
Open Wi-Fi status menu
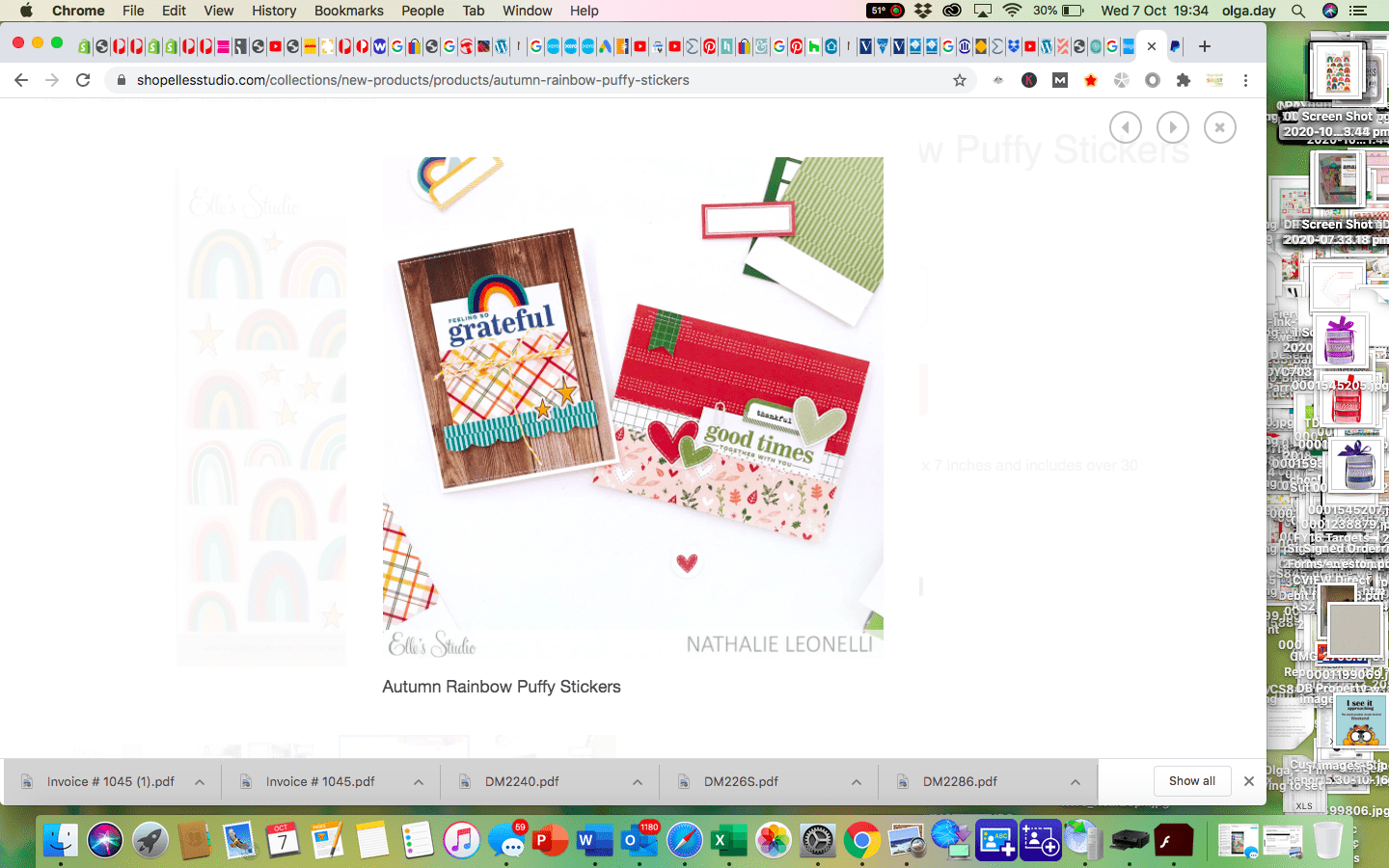(1012, 11)
